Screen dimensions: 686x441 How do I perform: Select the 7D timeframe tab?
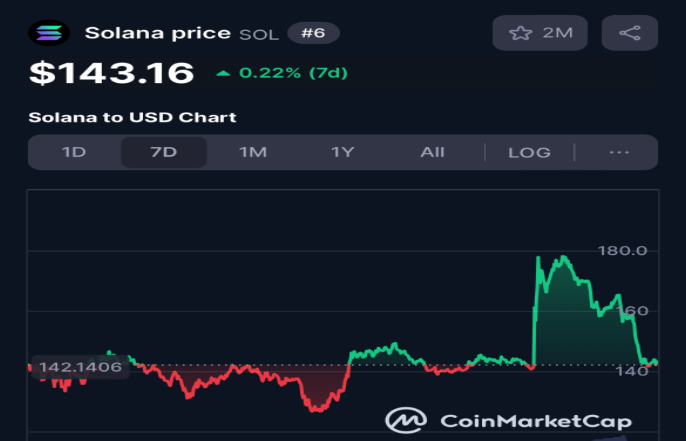coord(163,152)
